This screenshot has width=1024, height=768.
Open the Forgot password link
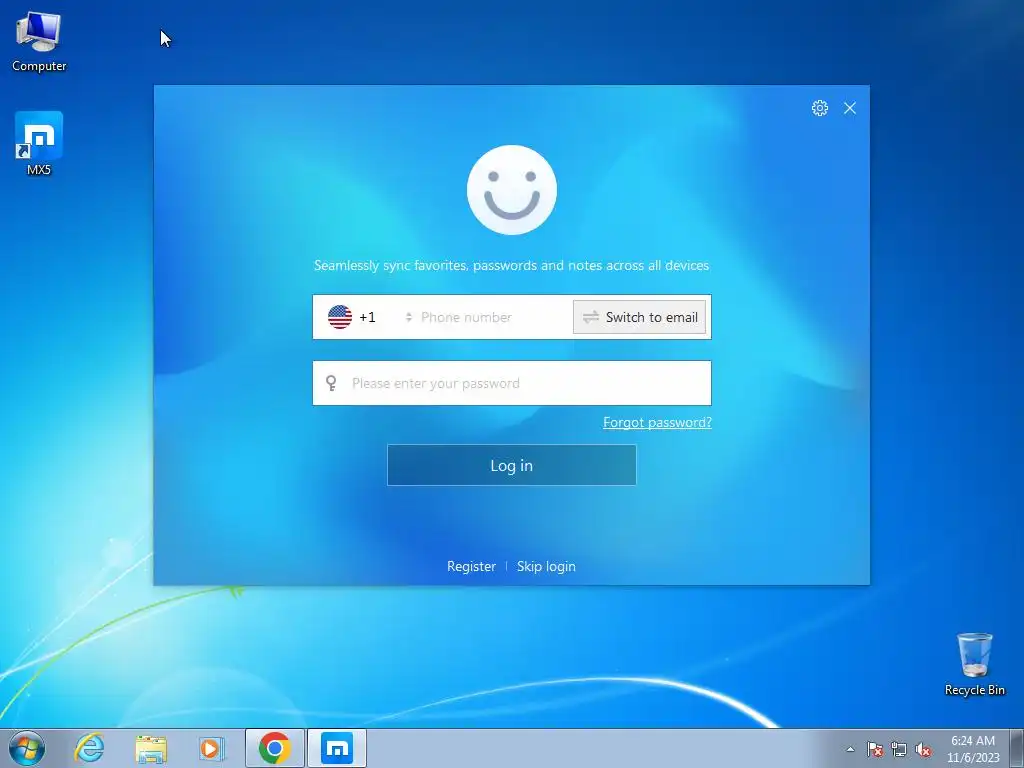[657, 423]
